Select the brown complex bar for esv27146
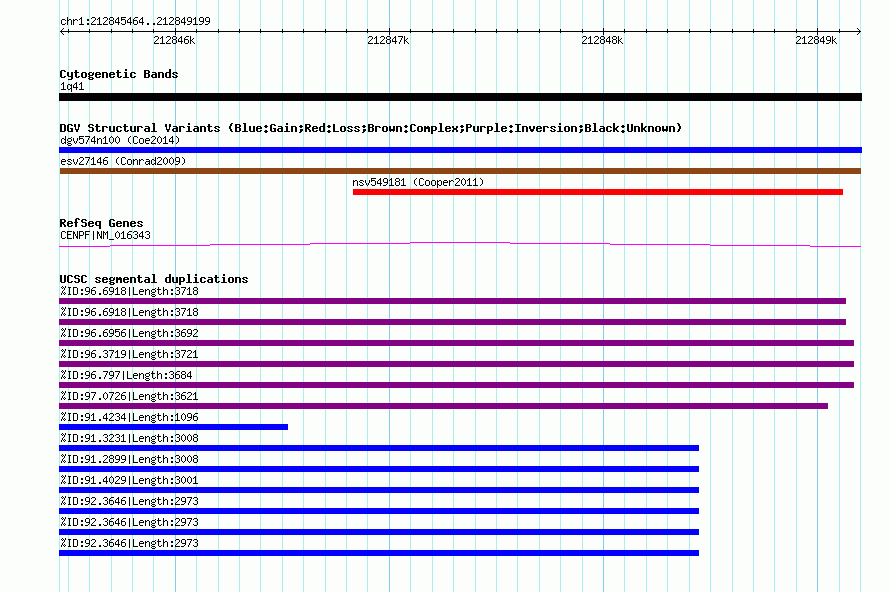 pos(460,171)
